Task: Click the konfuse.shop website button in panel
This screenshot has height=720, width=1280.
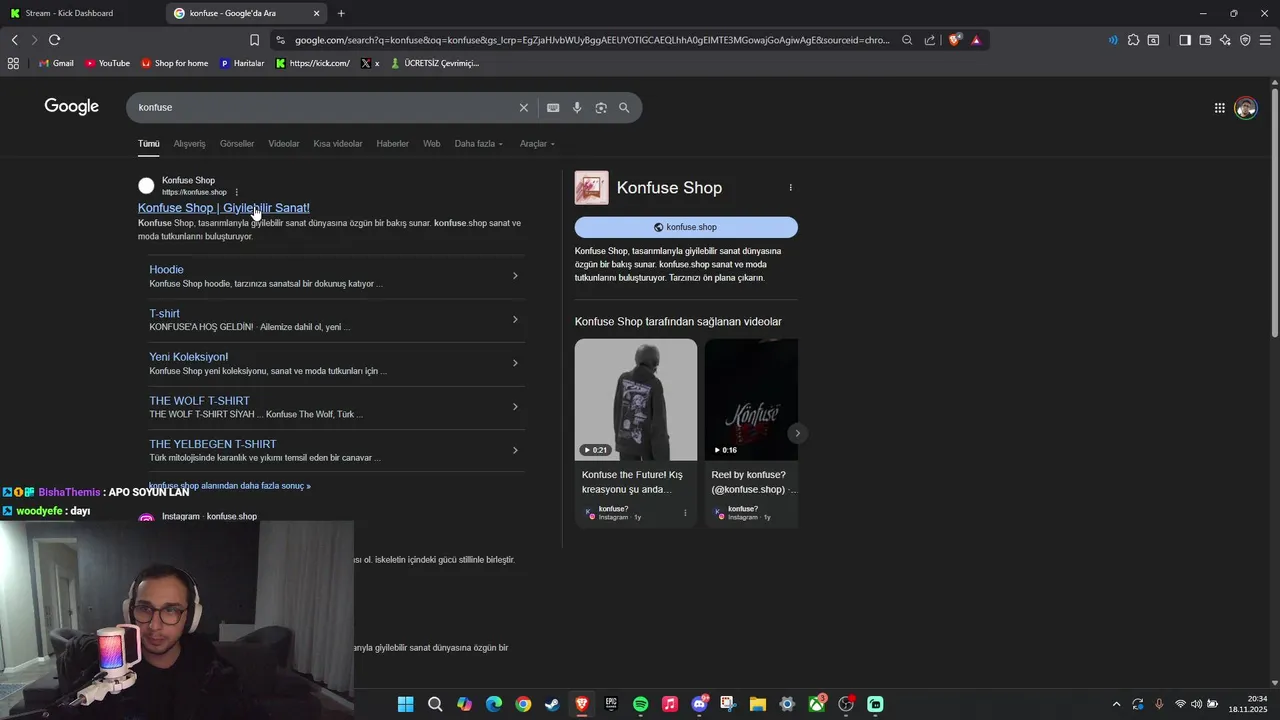Action: point(686,227)
